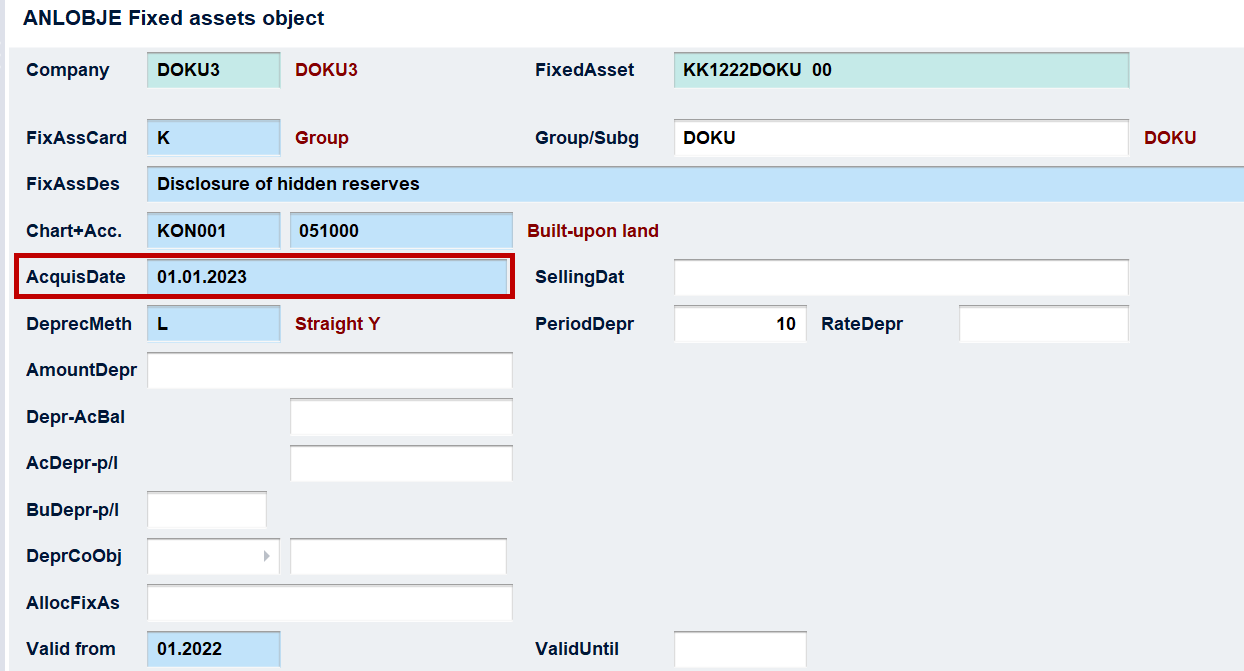
Task: Click the empty RateDepr field
Action: pos(1044,324)
